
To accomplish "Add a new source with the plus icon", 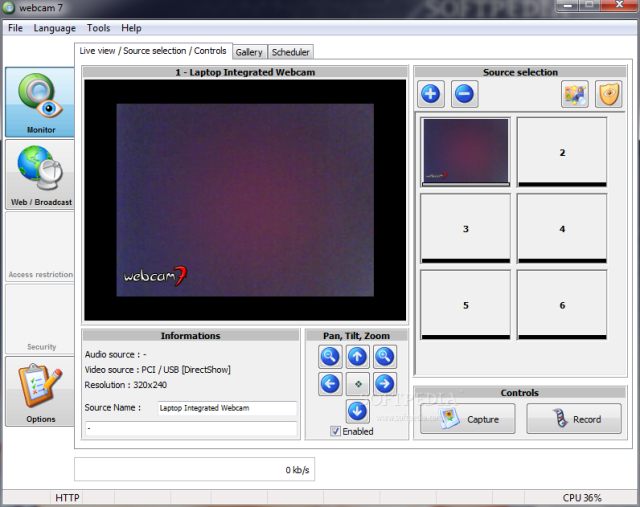I will click(x=431, y=94).
